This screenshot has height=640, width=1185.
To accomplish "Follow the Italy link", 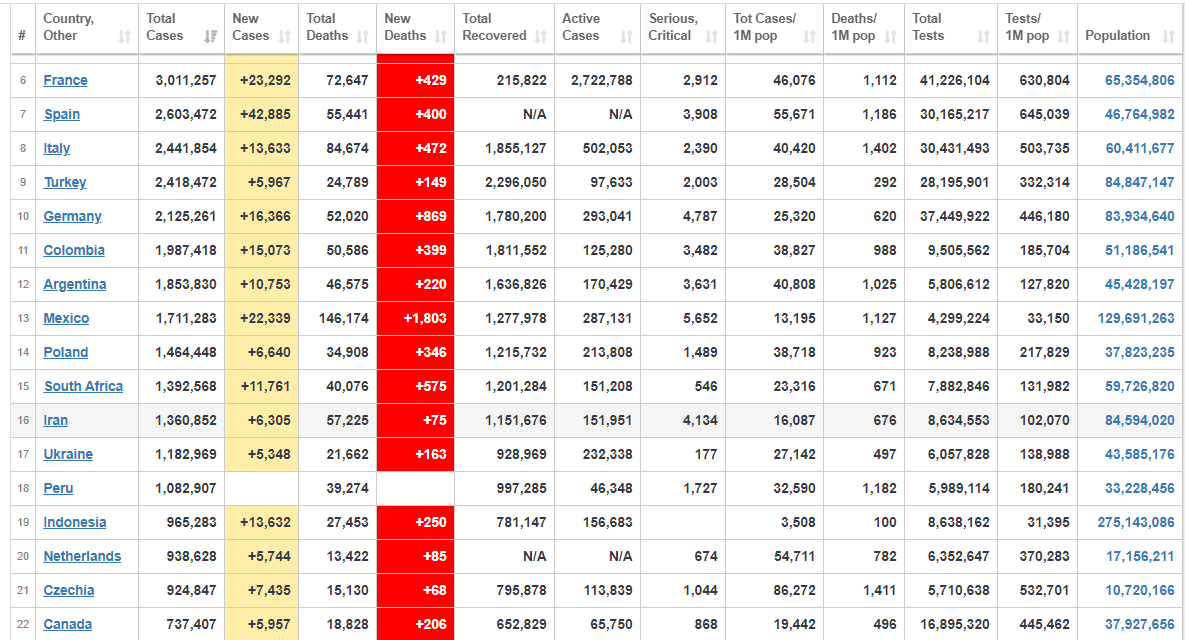I will (x=57, y=148).
